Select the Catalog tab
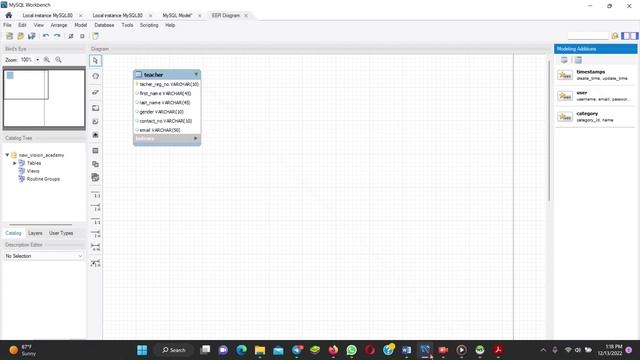This screenshot has height=360, width=640. click(13, 233)
